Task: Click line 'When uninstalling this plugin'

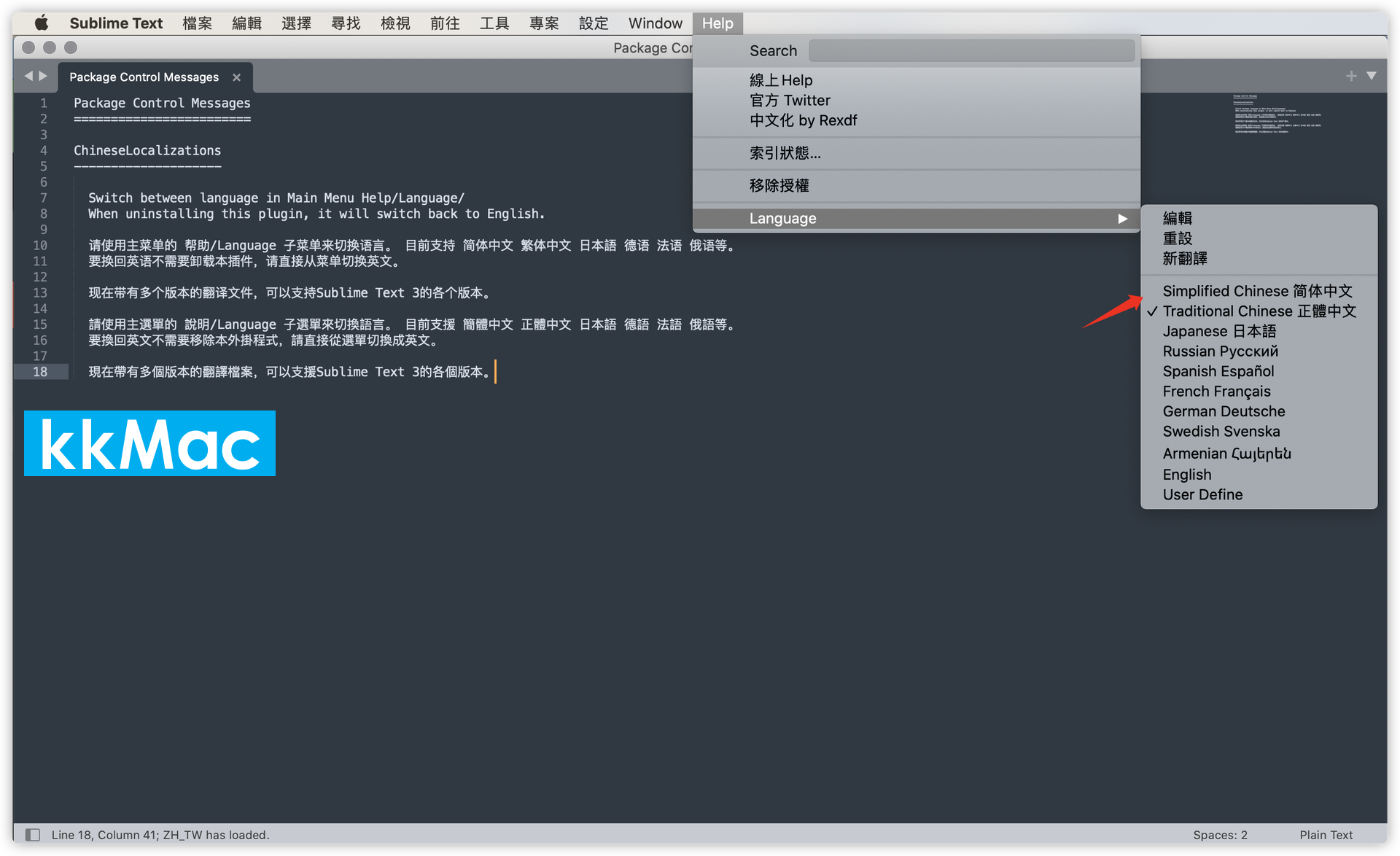Action: 316,214
